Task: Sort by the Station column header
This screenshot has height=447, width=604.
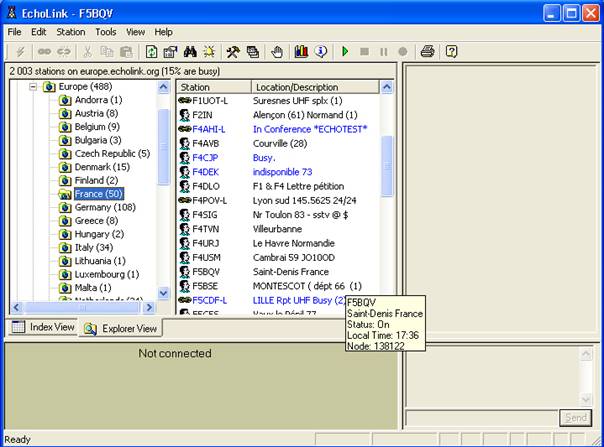Action: pos(214,87)
